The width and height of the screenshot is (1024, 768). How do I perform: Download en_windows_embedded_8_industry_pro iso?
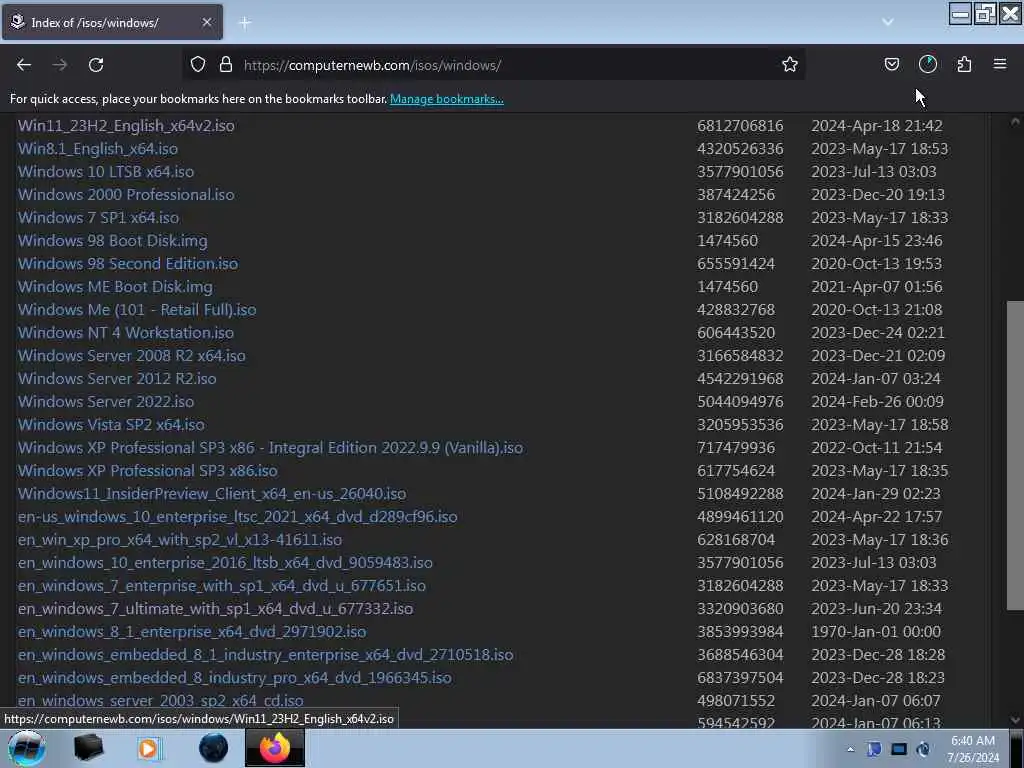coord(234,677)
